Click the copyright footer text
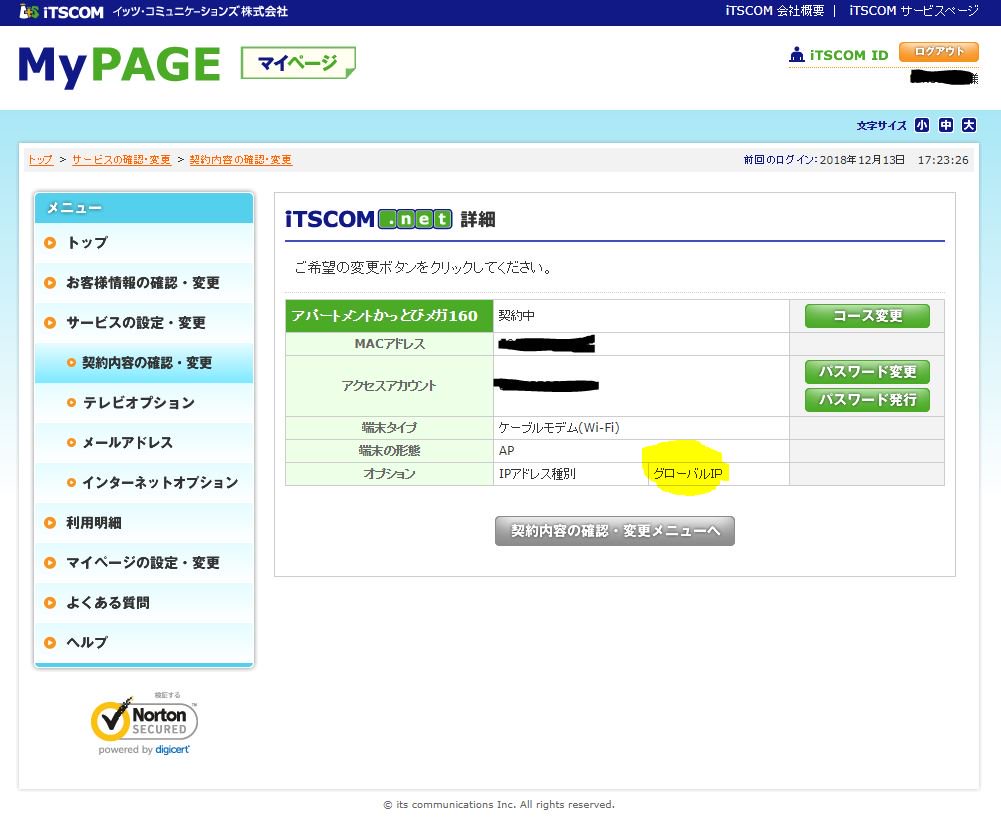Screen dimensions: 1001x825 click(x=499, y=805)
